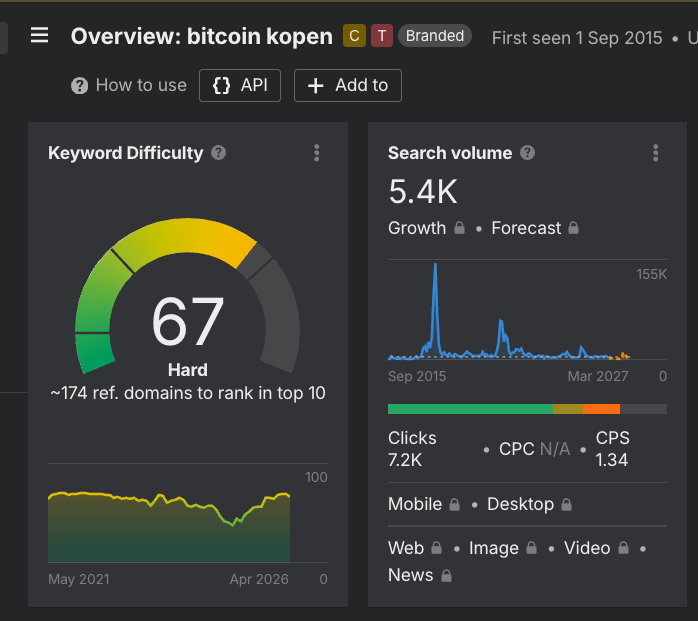
Task: Click the Keyword Difficulty help icon
Action: (218, 153)
